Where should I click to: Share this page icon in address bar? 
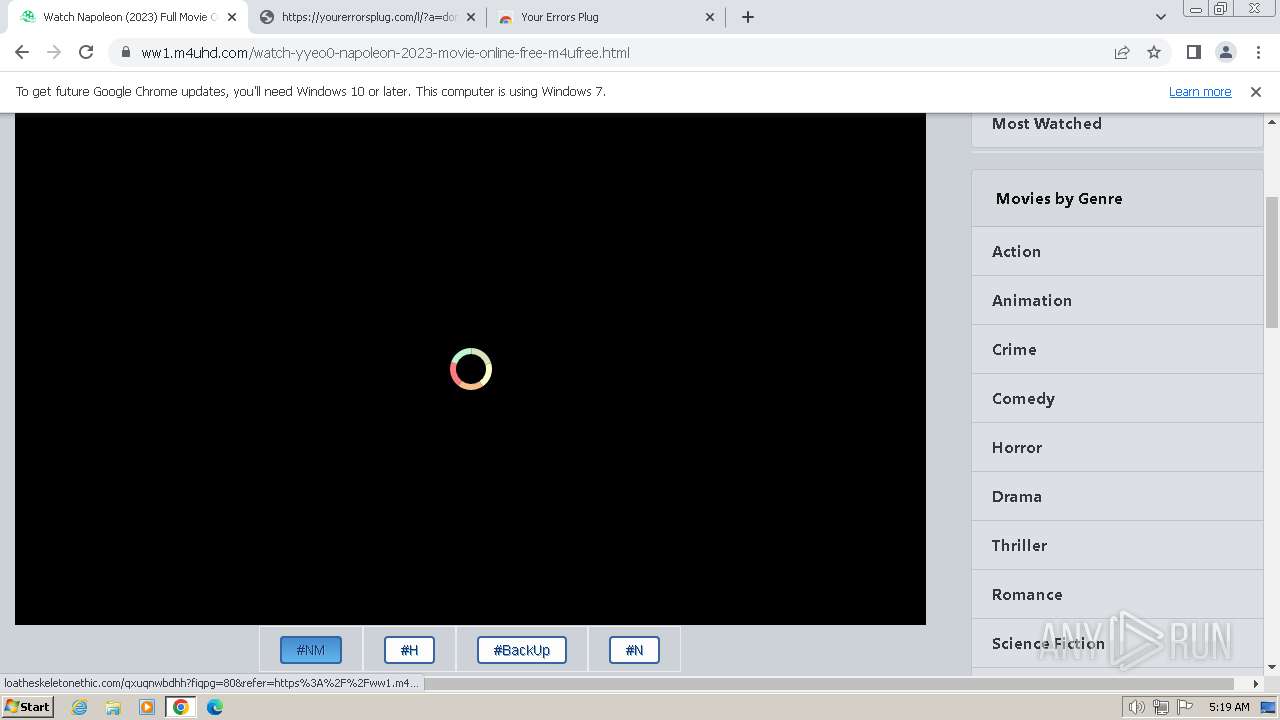click(x=1122, y=53)
